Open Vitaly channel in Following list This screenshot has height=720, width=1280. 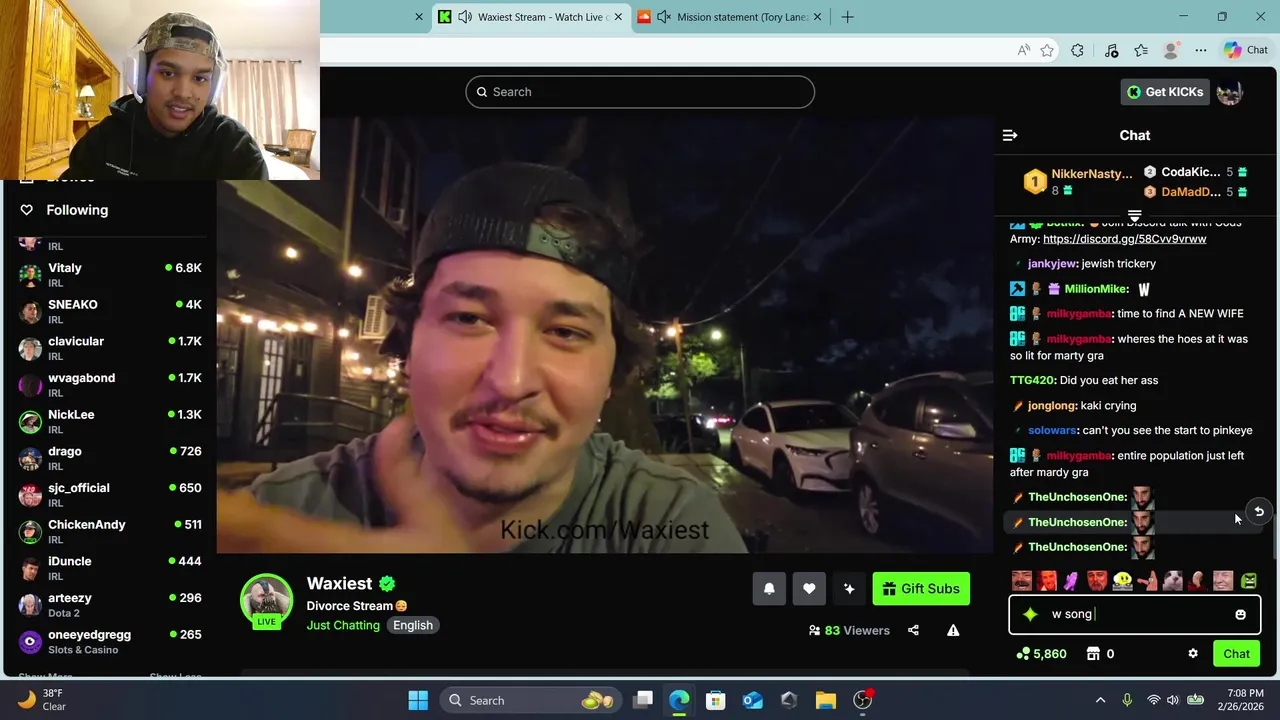(x=110, y=275)
